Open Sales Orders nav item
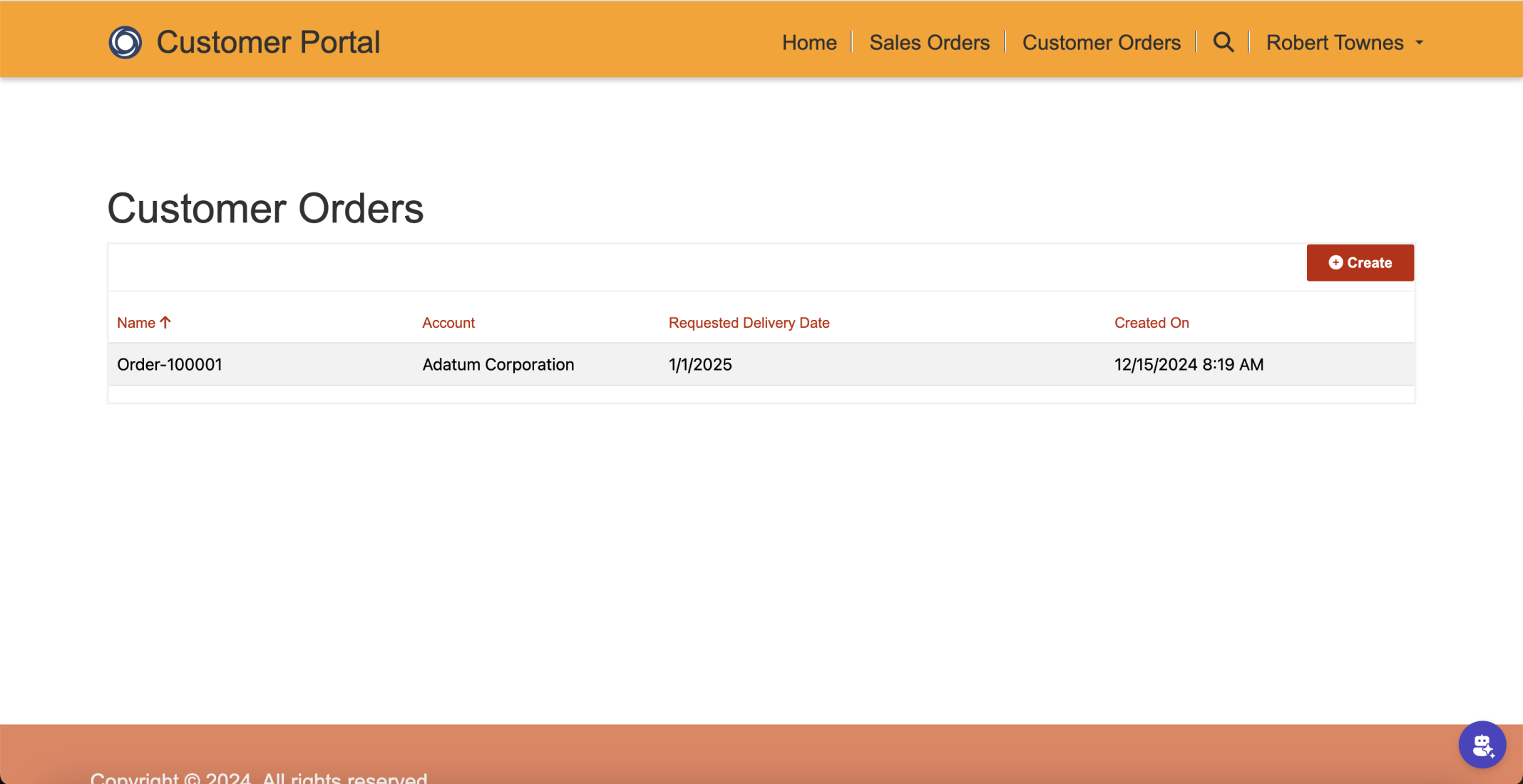The height and width of the screenshot is (784, 1523). (x=929, y=43)
